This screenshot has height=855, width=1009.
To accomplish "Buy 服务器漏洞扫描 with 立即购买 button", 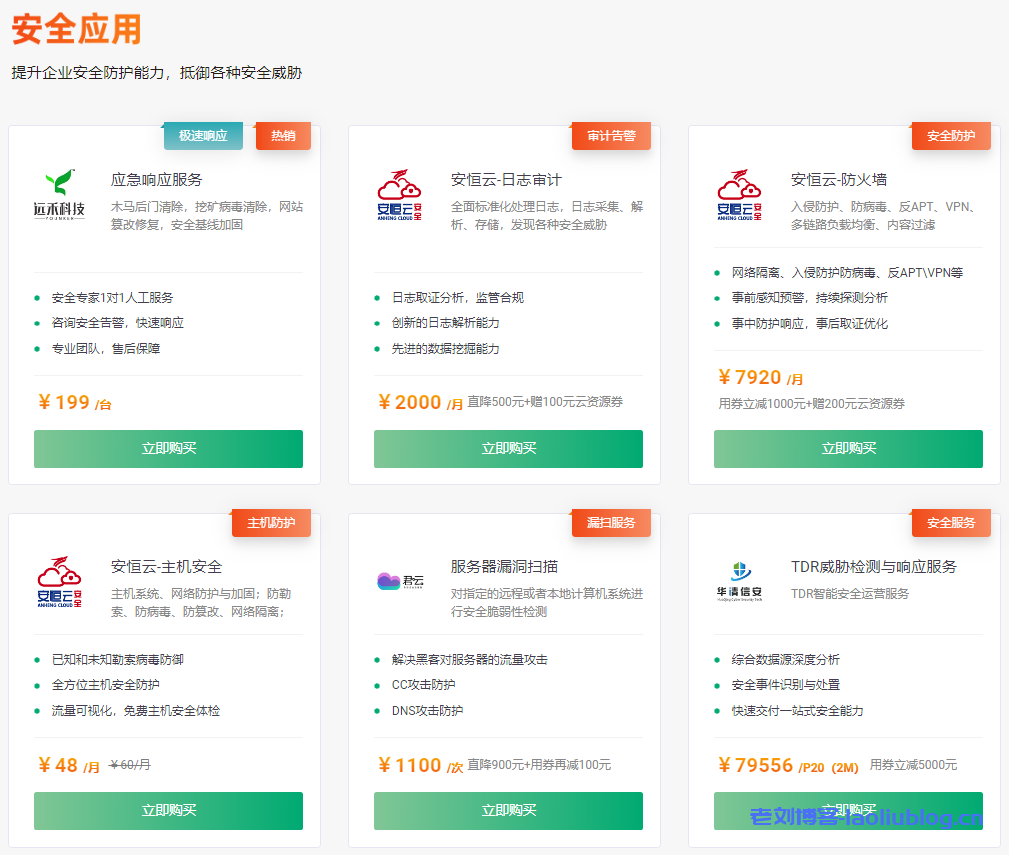I will (x=508, y=811).
